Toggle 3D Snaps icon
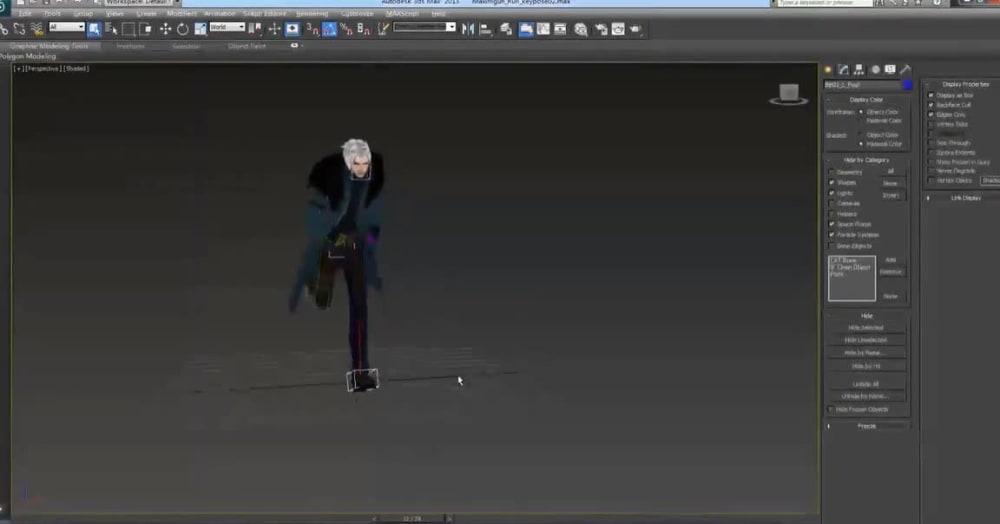Viewport: 1000px width, 524px height. click(x=312, y=29)
